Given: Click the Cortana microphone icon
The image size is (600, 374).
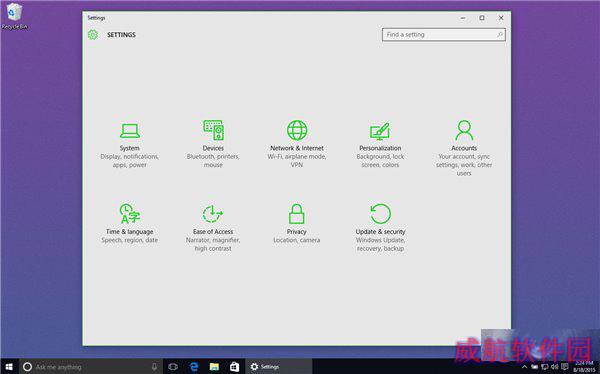Looking at the screenshot, I should point(154,367).
